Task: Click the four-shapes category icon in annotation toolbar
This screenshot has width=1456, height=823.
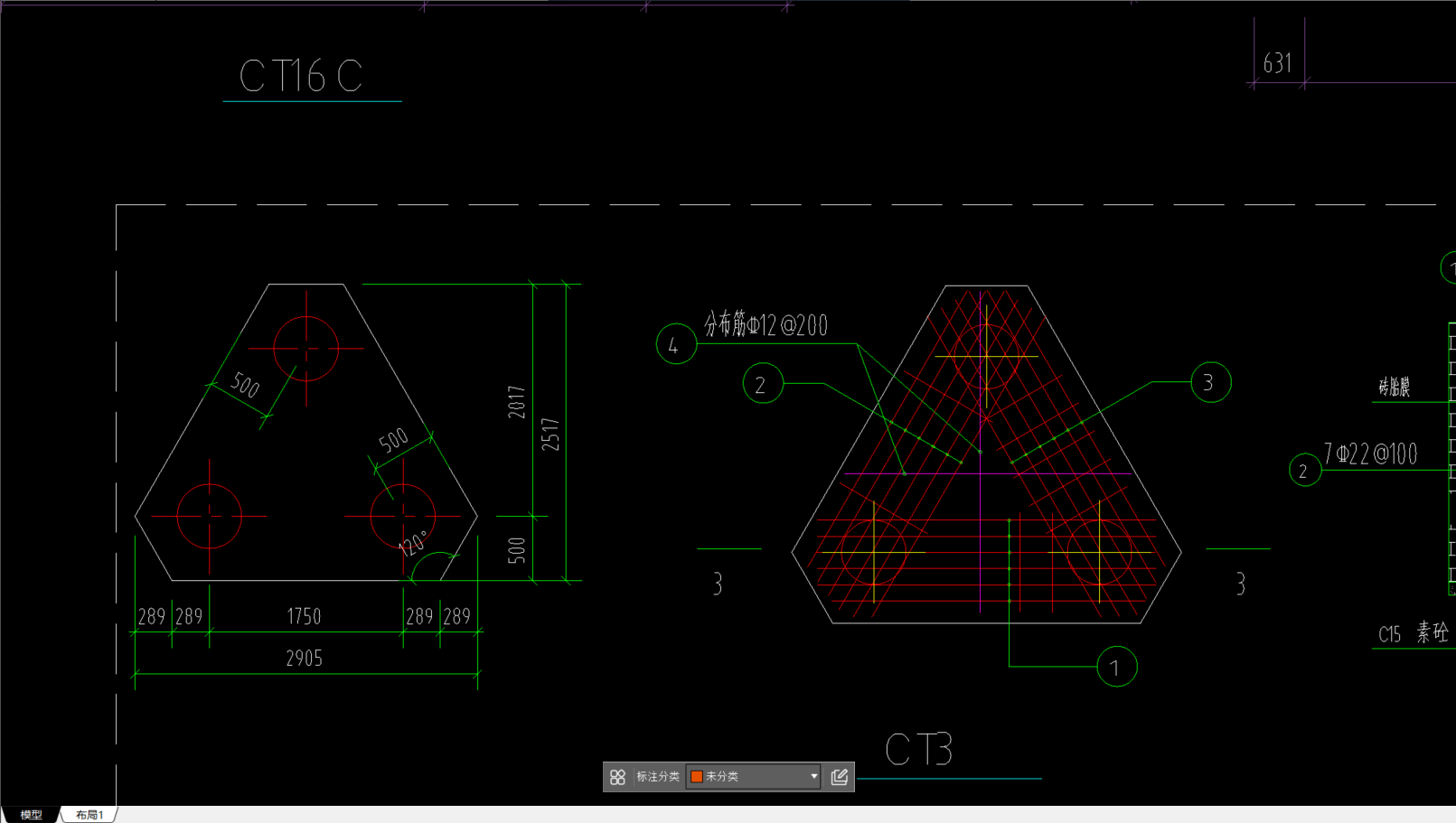Action: [617, 777]
